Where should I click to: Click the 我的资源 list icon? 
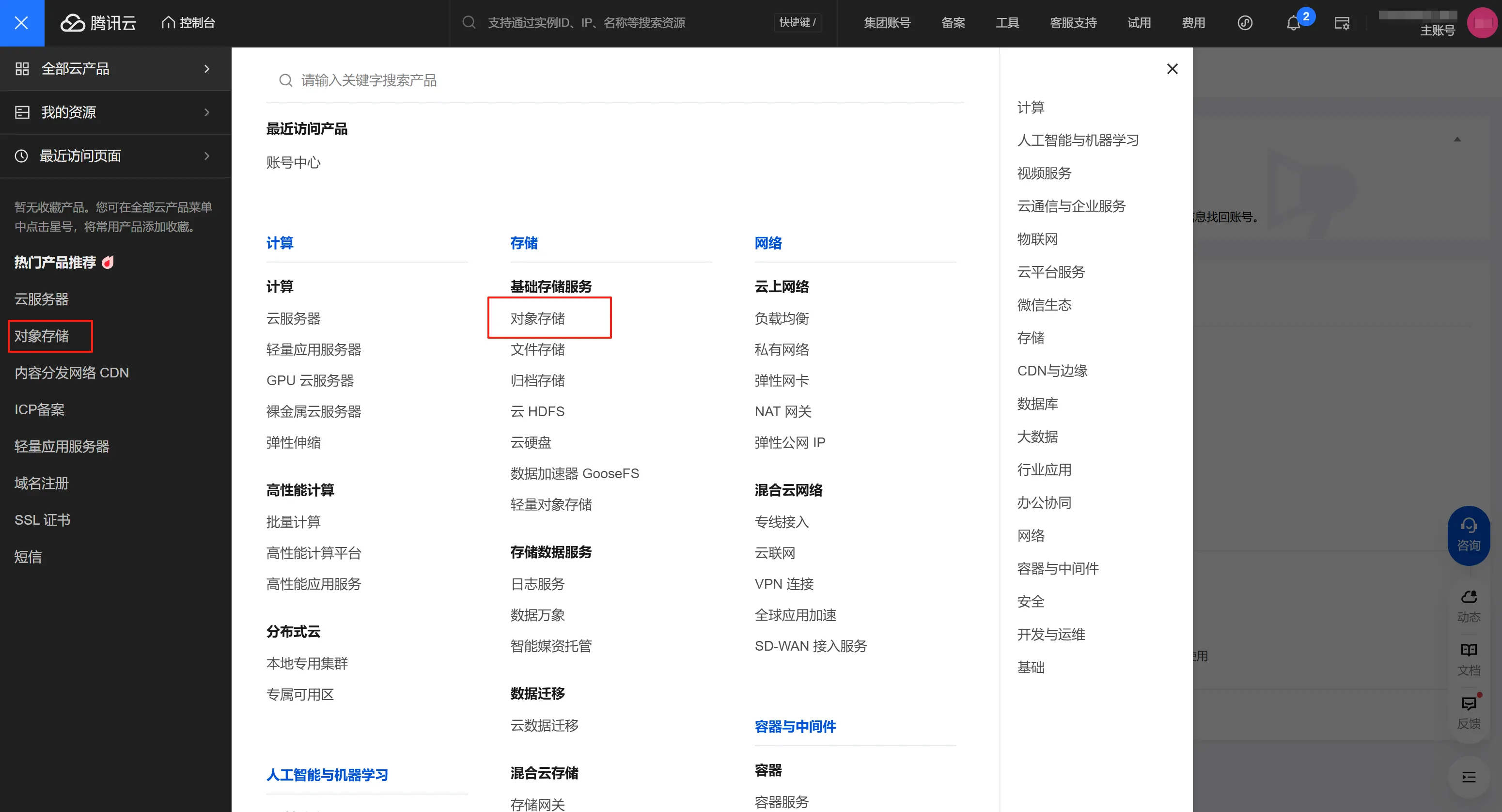pos(22,112)
